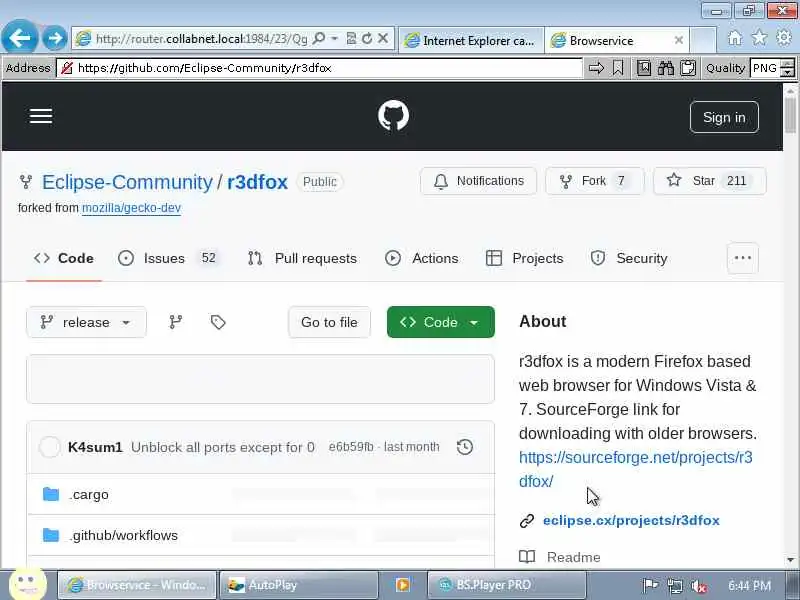This screenshot has width=800, height=600.
Task: Open the mozilla/gecko-dev fork source link
Action: [x=132, y=208]
